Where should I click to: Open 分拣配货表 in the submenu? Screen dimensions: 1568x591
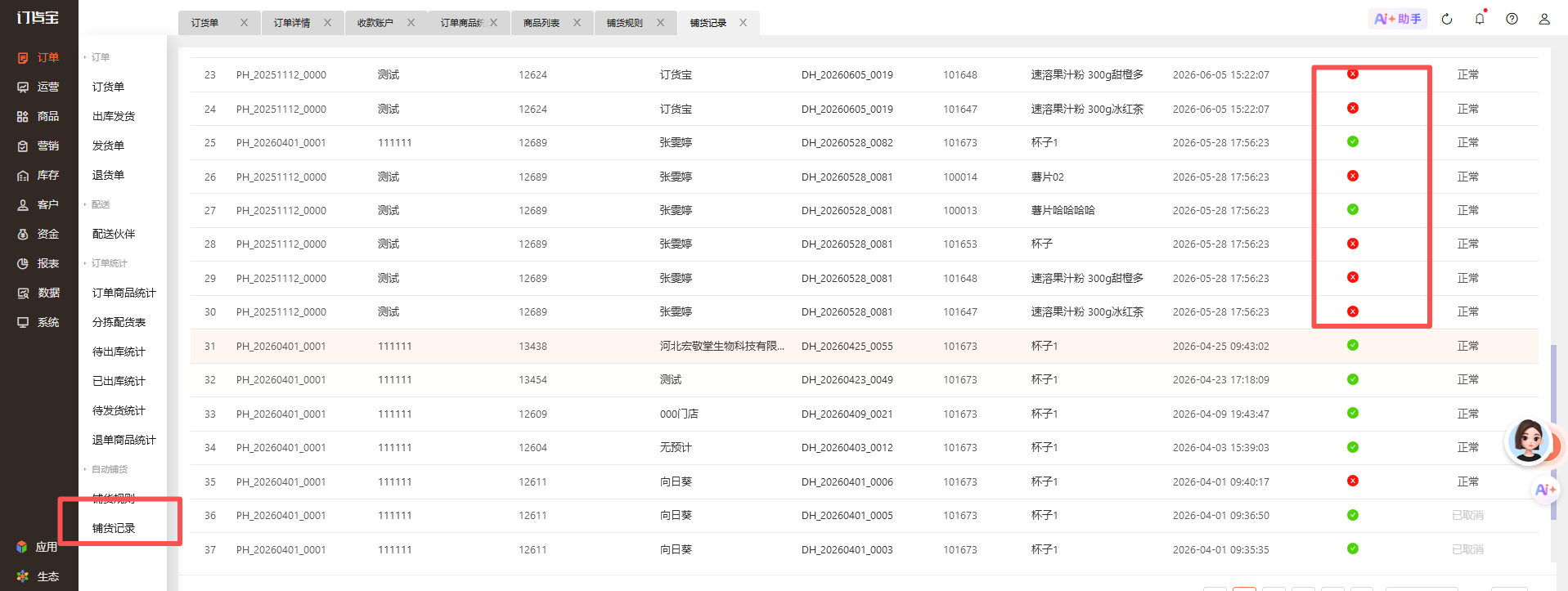pyautogui.click(x=119, y=322)
